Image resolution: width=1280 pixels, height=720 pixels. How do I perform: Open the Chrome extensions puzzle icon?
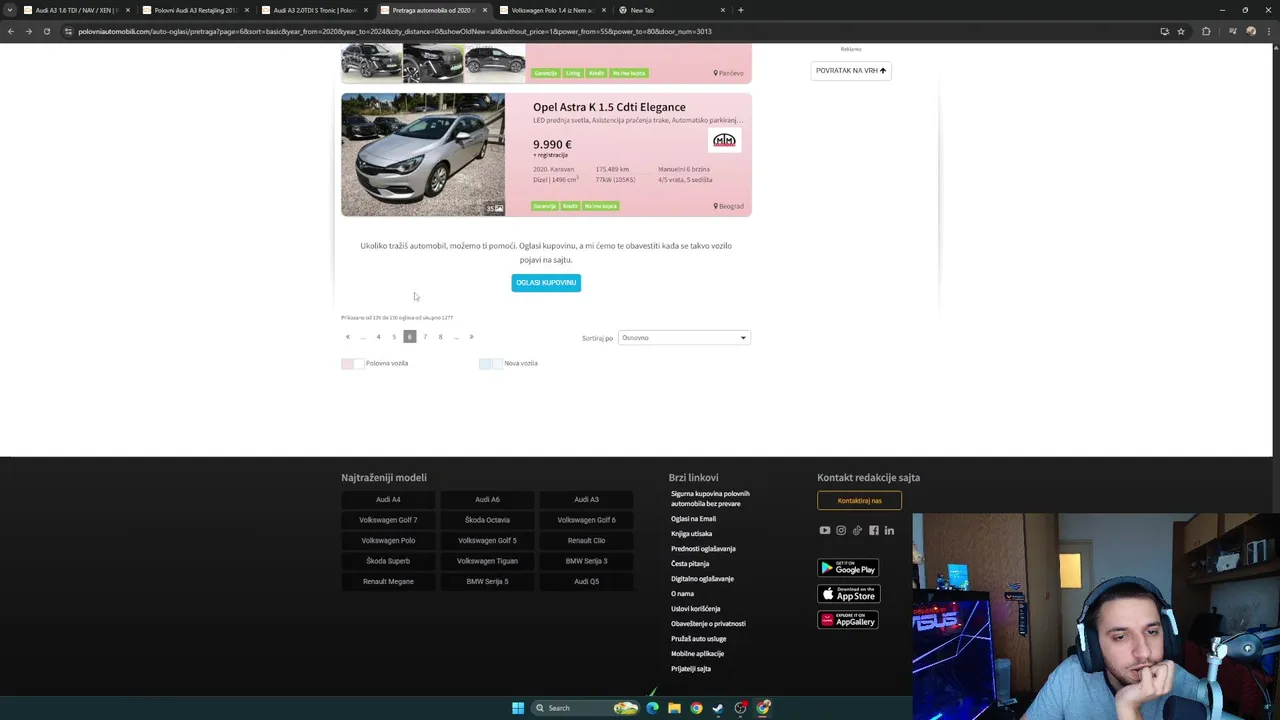[1206, 31]
